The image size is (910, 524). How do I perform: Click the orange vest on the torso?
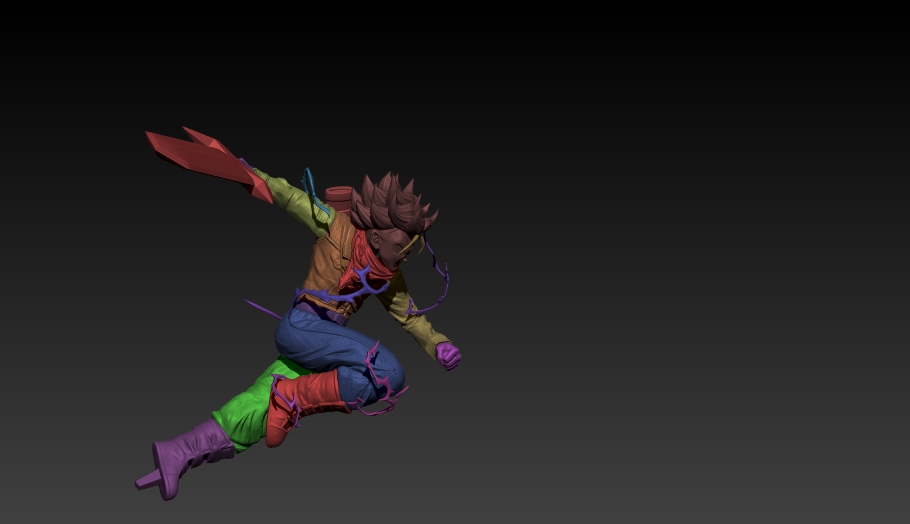pyautogui.click(x=331, y=264)
